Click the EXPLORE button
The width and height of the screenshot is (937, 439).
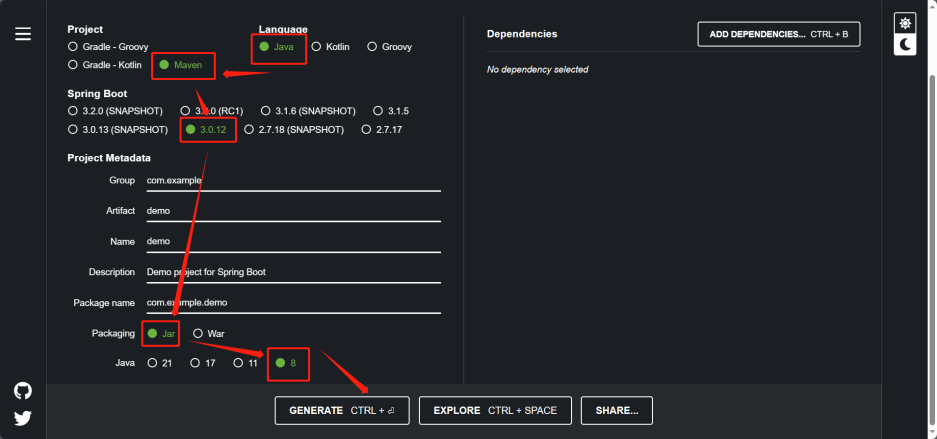495,410
